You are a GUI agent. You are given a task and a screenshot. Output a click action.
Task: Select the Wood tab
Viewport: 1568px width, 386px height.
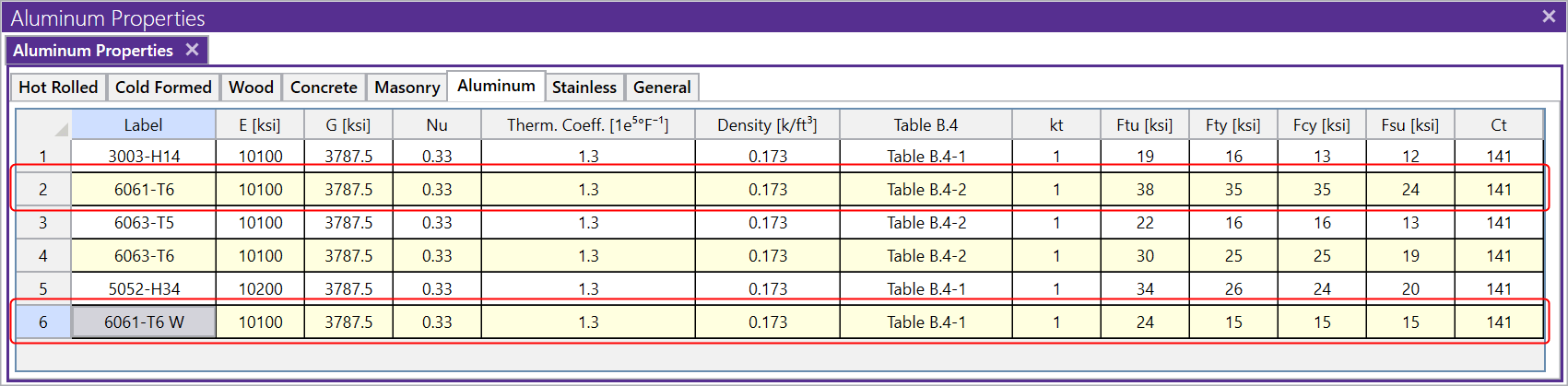click(251, 88)
